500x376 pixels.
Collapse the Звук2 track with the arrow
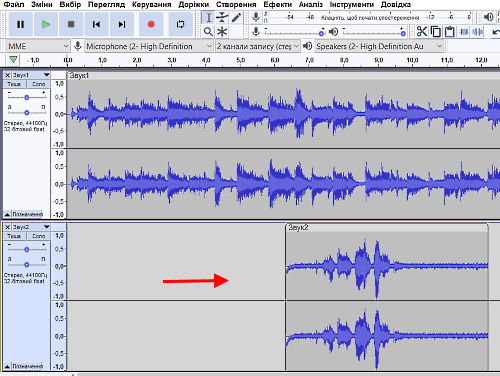point(7,366)
